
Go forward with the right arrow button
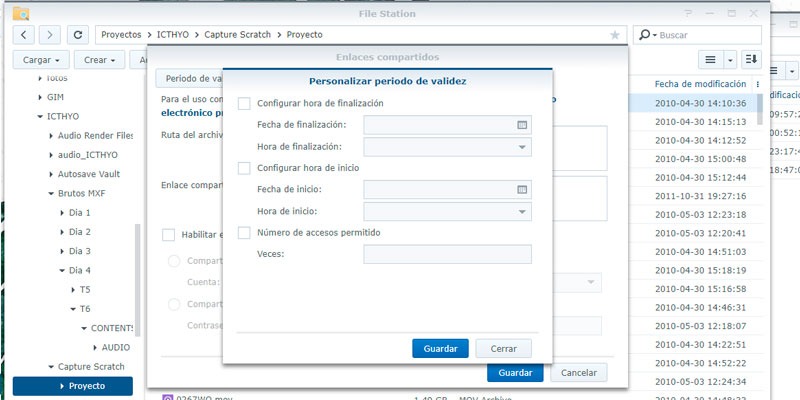tap(49, 35)
